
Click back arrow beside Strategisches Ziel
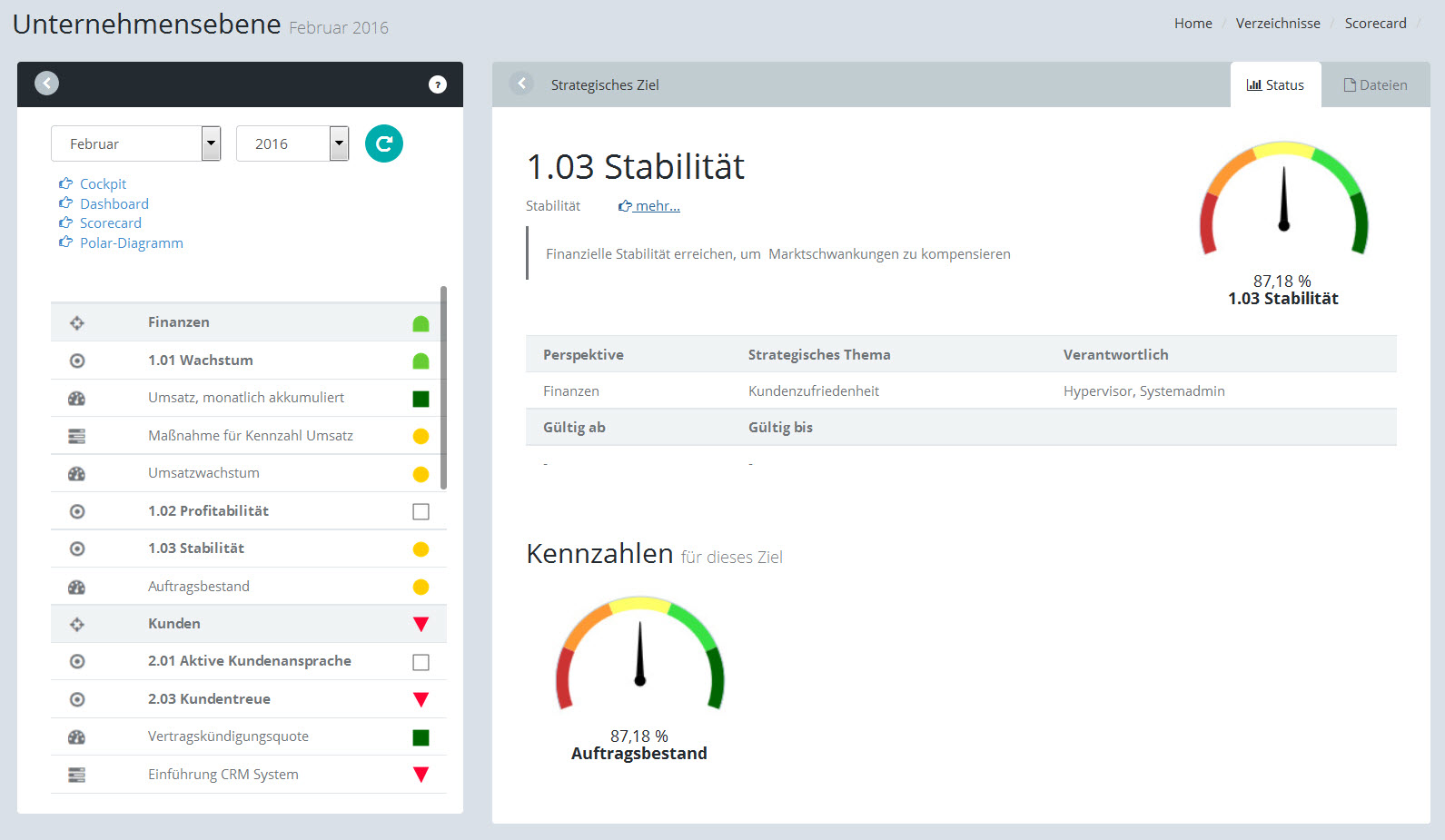point(521,84)
